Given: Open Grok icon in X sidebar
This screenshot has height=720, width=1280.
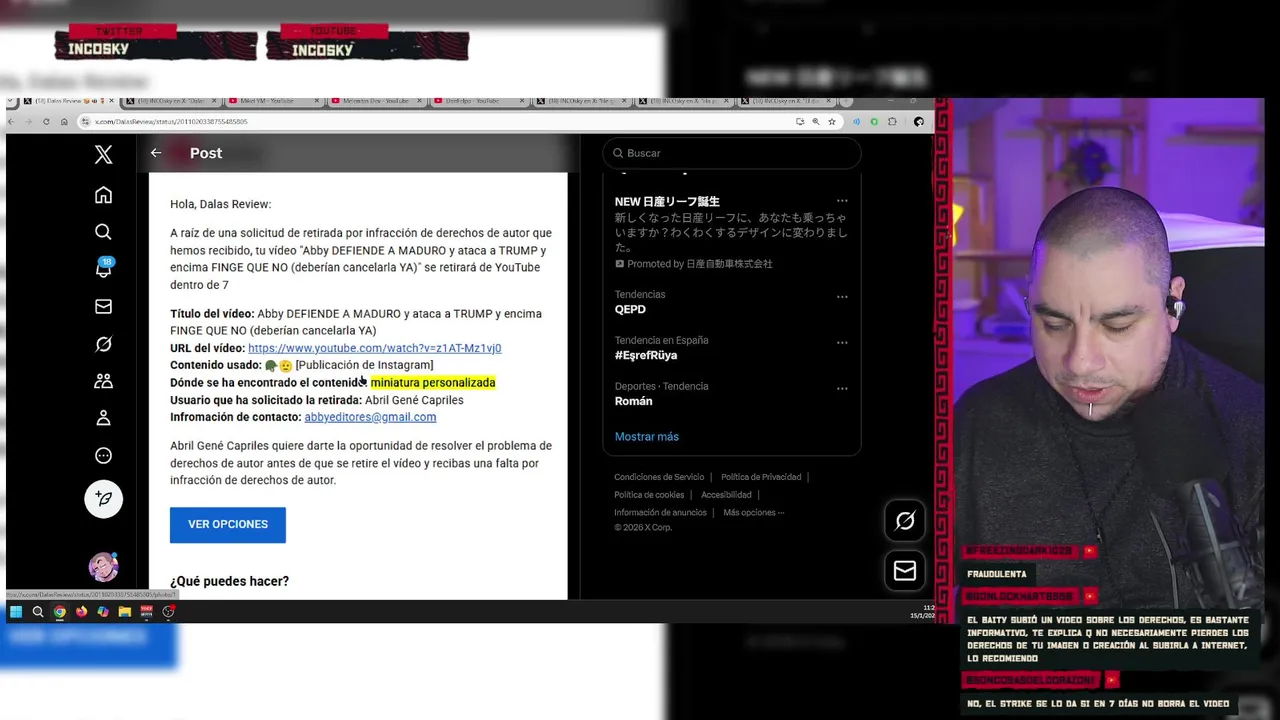Looking at the screenshot, I should (103, 344).
